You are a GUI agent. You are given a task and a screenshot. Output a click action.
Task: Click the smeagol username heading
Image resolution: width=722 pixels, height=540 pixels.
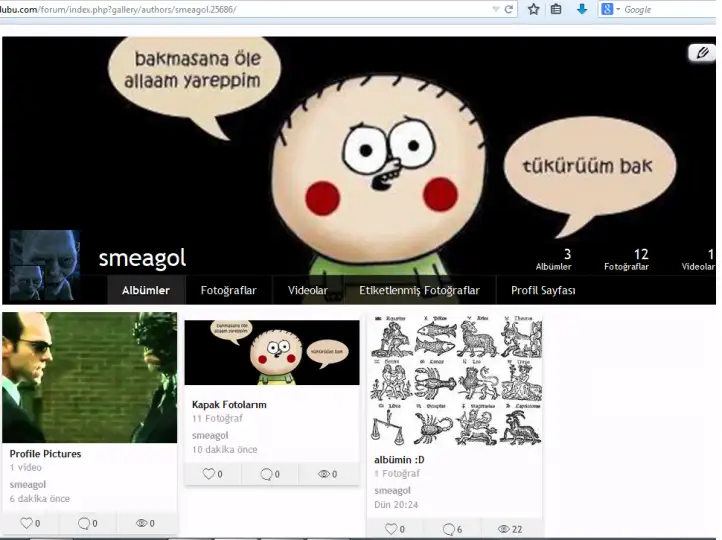(142, 258)
